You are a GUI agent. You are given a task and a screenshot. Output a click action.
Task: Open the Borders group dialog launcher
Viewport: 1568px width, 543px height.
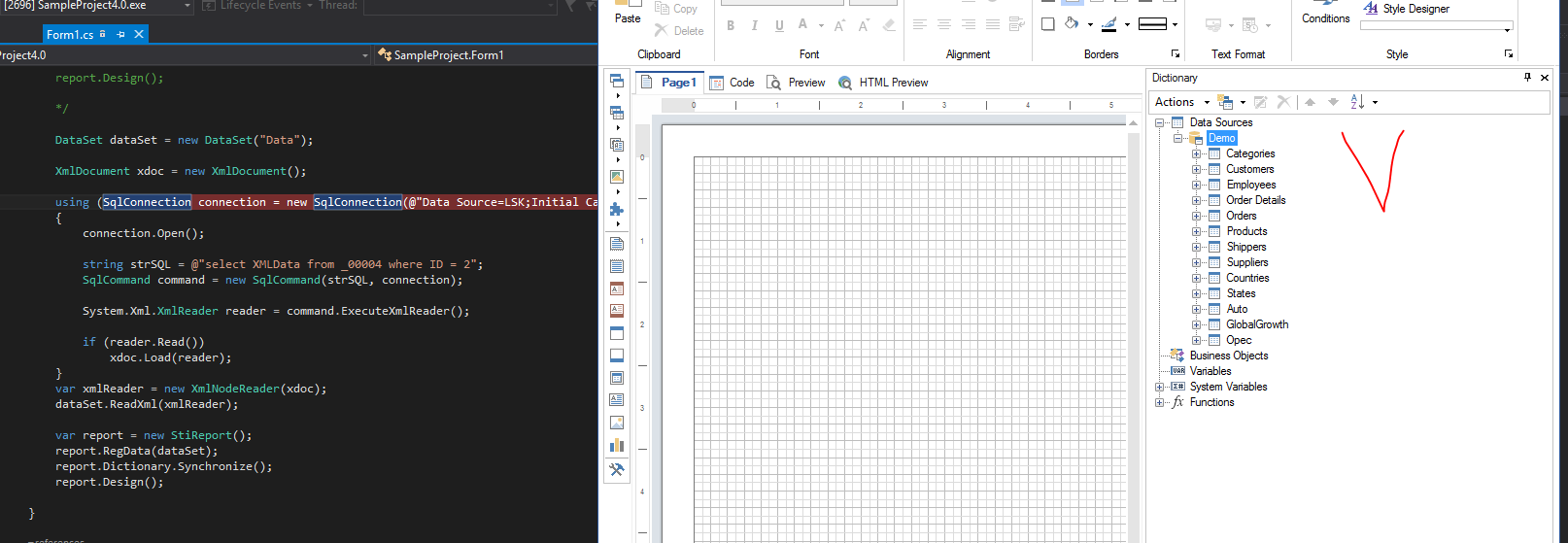[x=1176, y=54]
